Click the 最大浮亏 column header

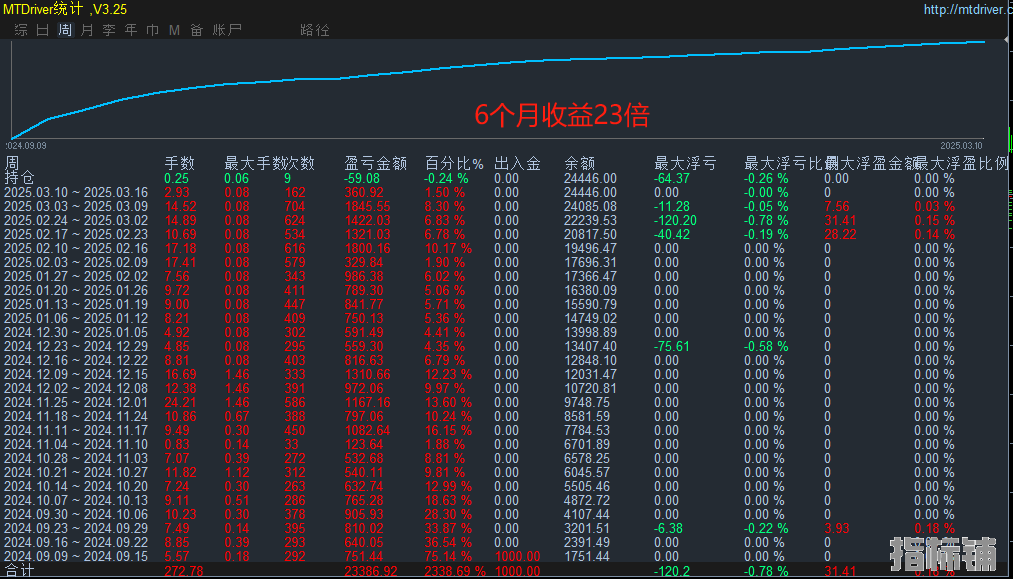(685, 163)
